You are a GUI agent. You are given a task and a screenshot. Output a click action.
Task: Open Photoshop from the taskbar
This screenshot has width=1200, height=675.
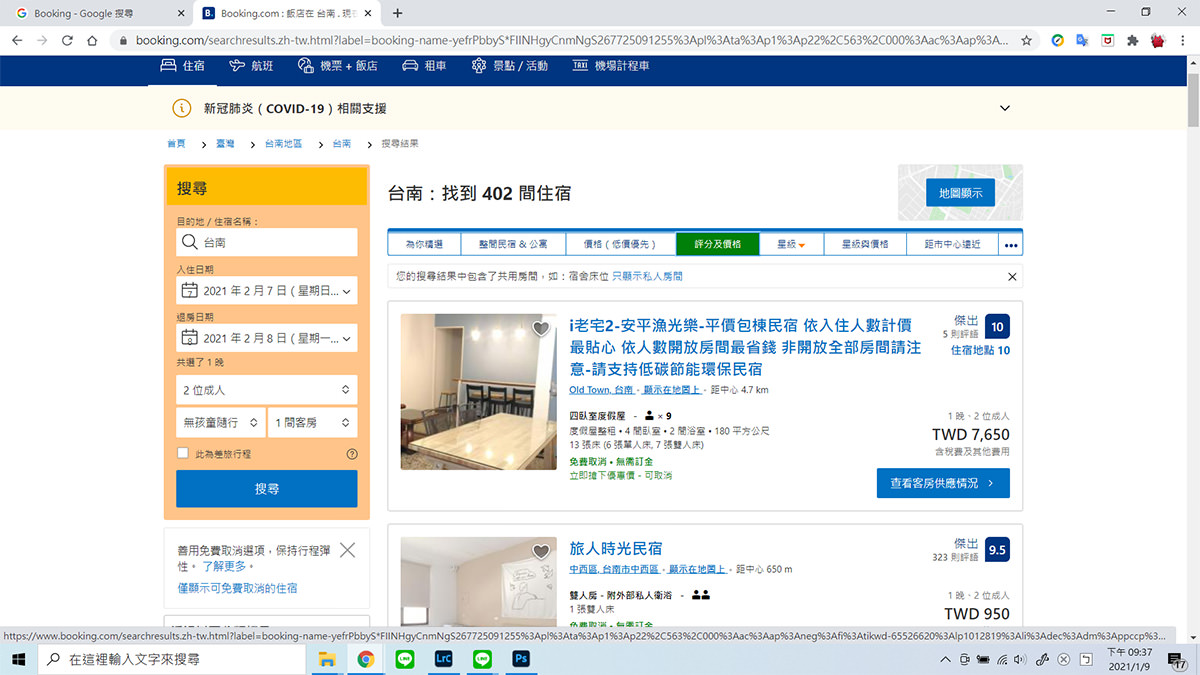click(x=520, y=659)
